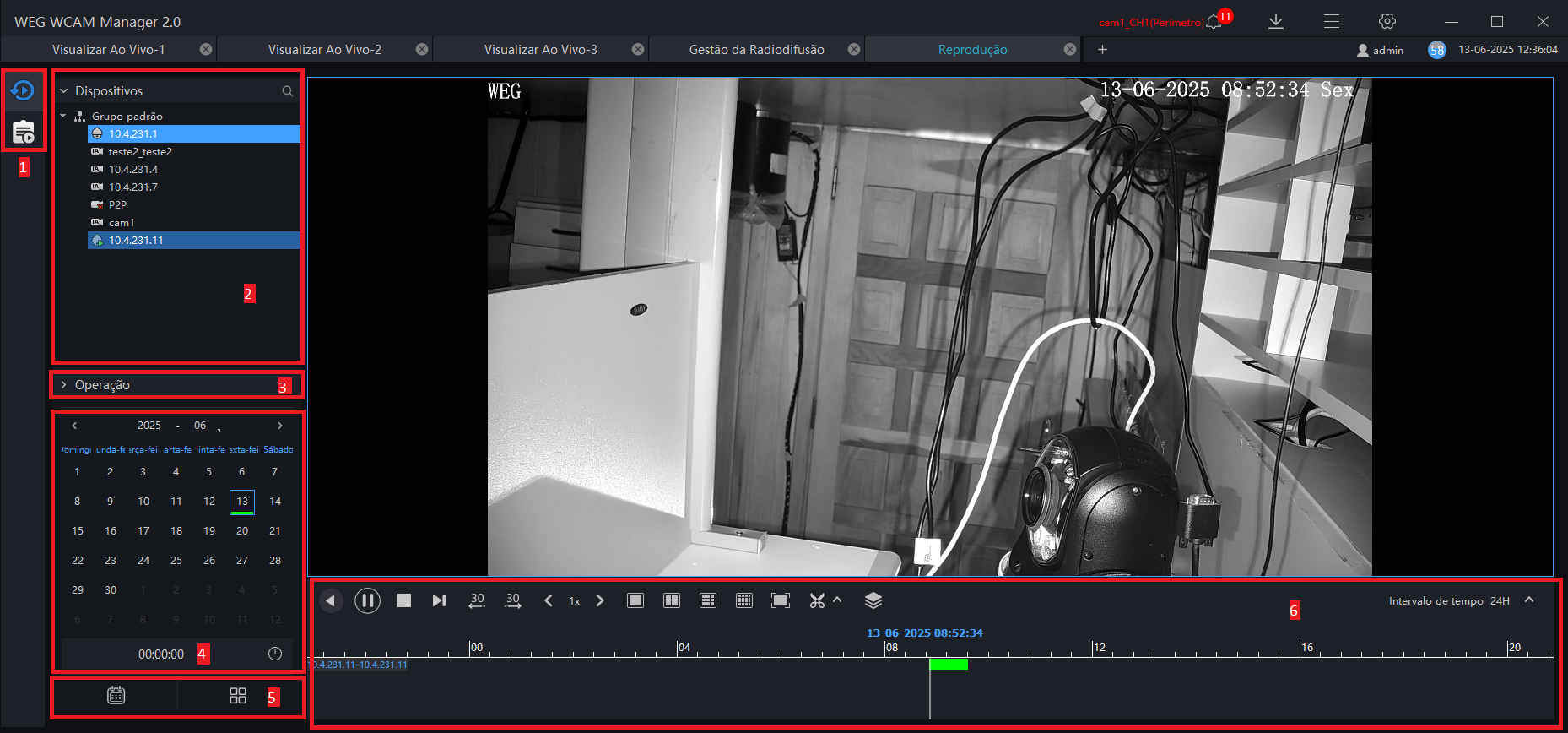Open the downloads icon in title bar
Image resolution: width=1568 pixels, height=733 pixels.
(1276, 22)
